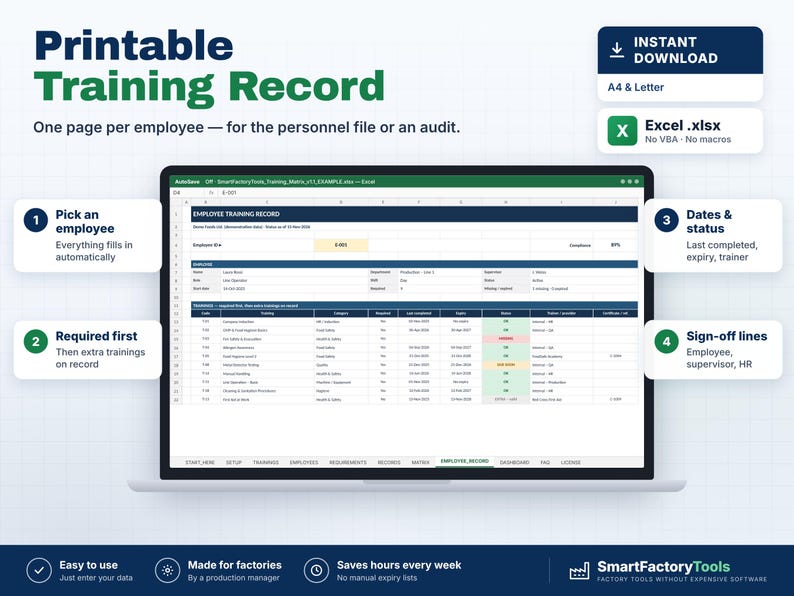Click the gear icon beside Made for factories
Image resolution: width=794 pixels, height=596 pixels.
click(x=168, y=571)
